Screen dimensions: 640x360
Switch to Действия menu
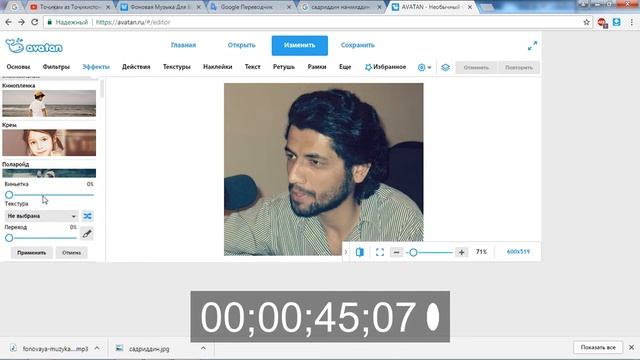point(136,67)
